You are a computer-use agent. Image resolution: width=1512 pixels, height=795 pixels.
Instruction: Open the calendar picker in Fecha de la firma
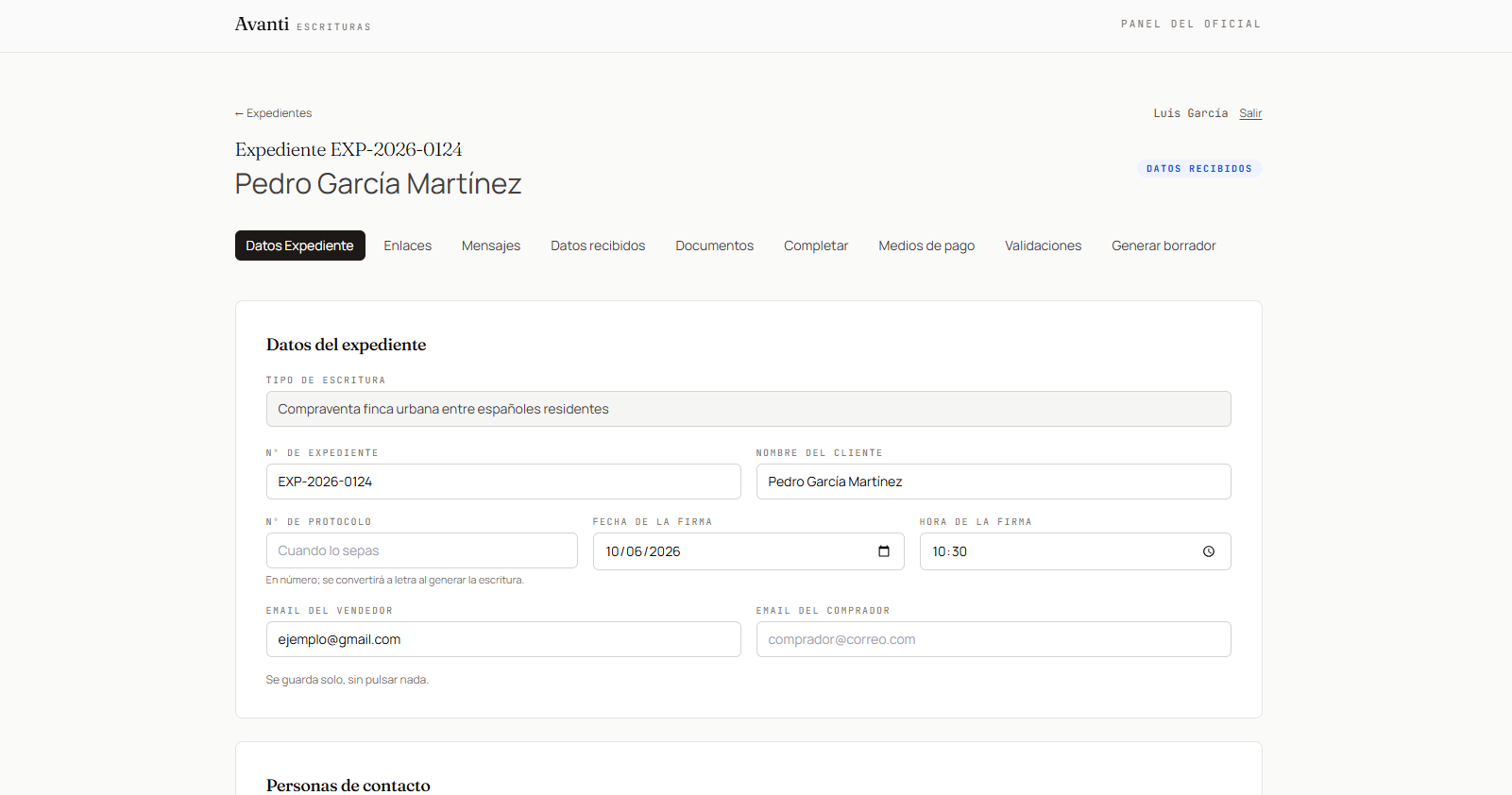point(884,551)
